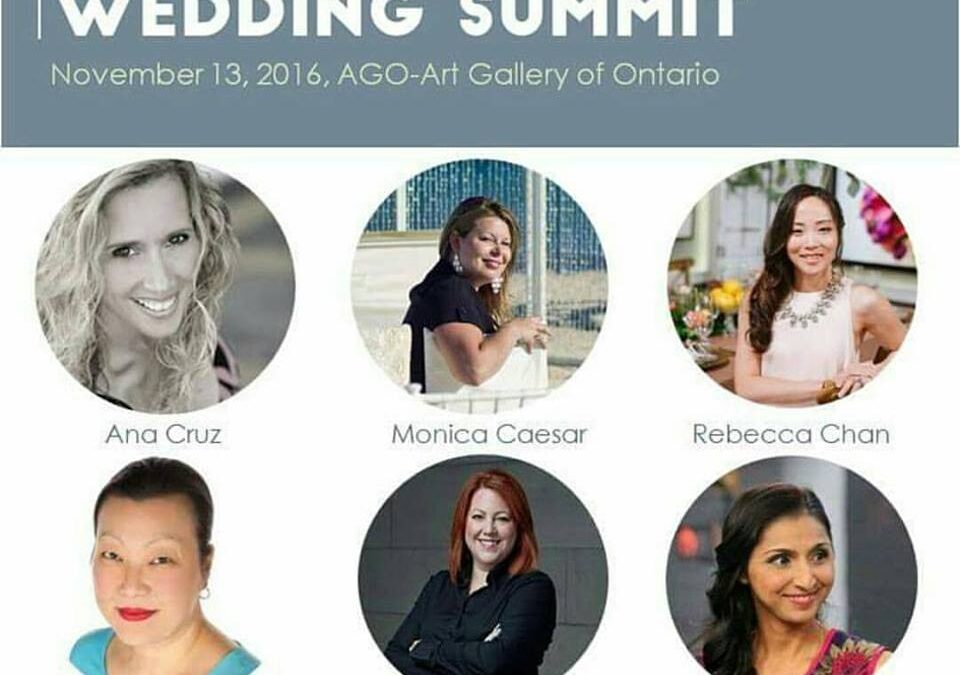Open the red-haired woman in black shirt photo
960x675 pixels.
point(483,565)
